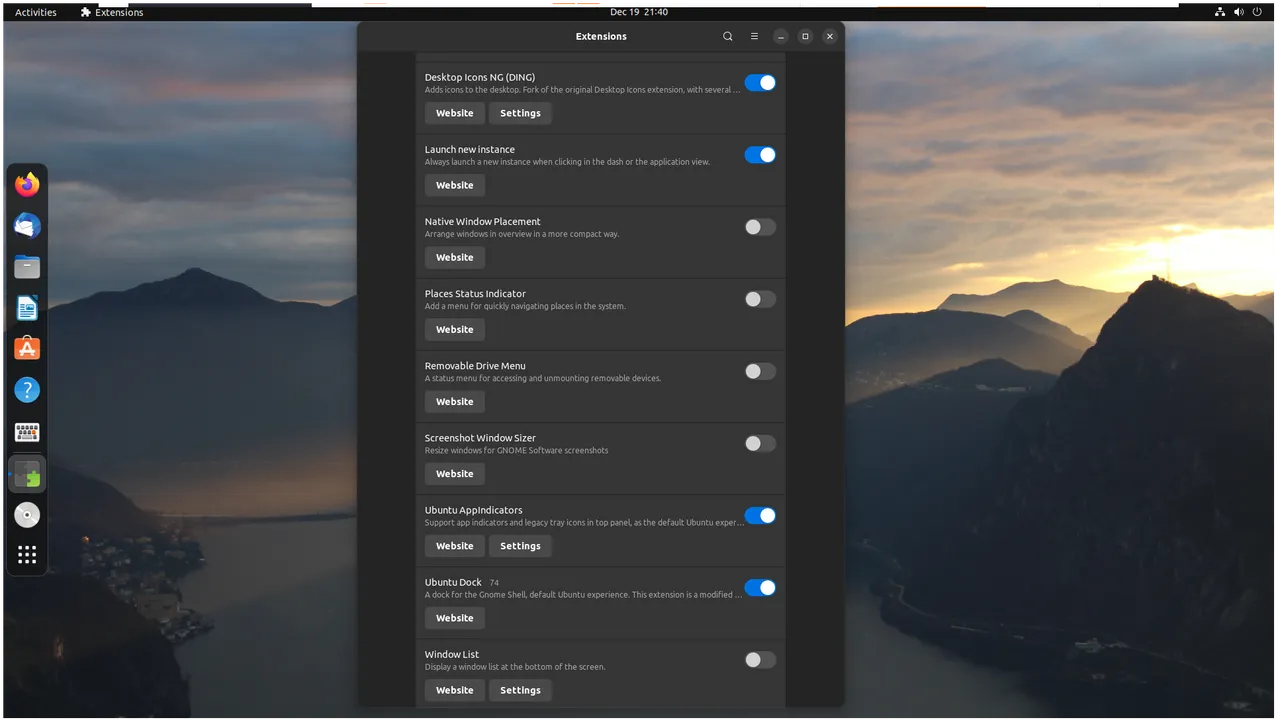Viewport: 1280px width, 724px height.
Task: Open Settings for Ubuntu AppIndicators
Action: click(x=520, y=546)
